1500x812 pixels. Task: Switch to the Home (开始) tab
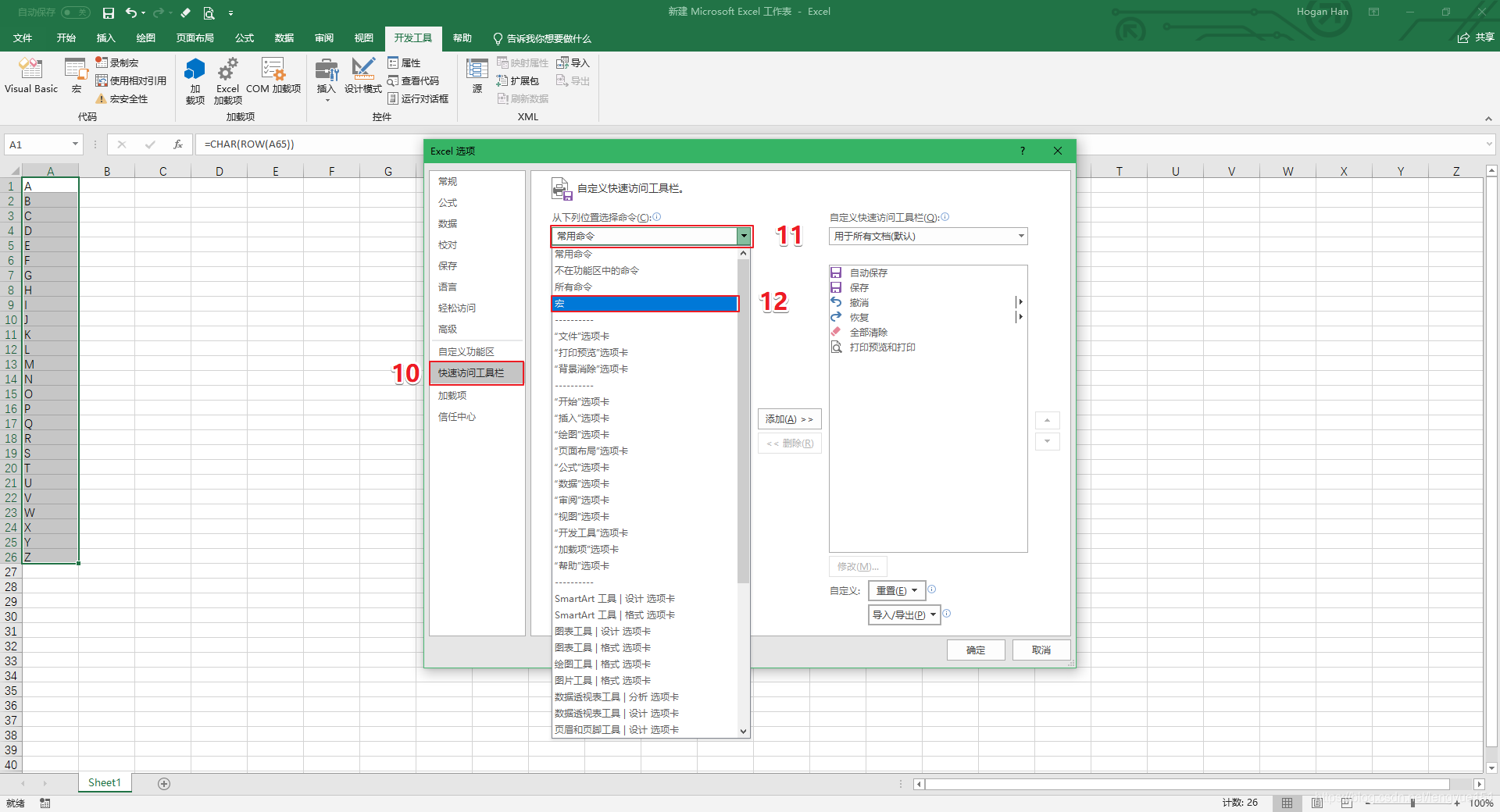coord(66,38)
